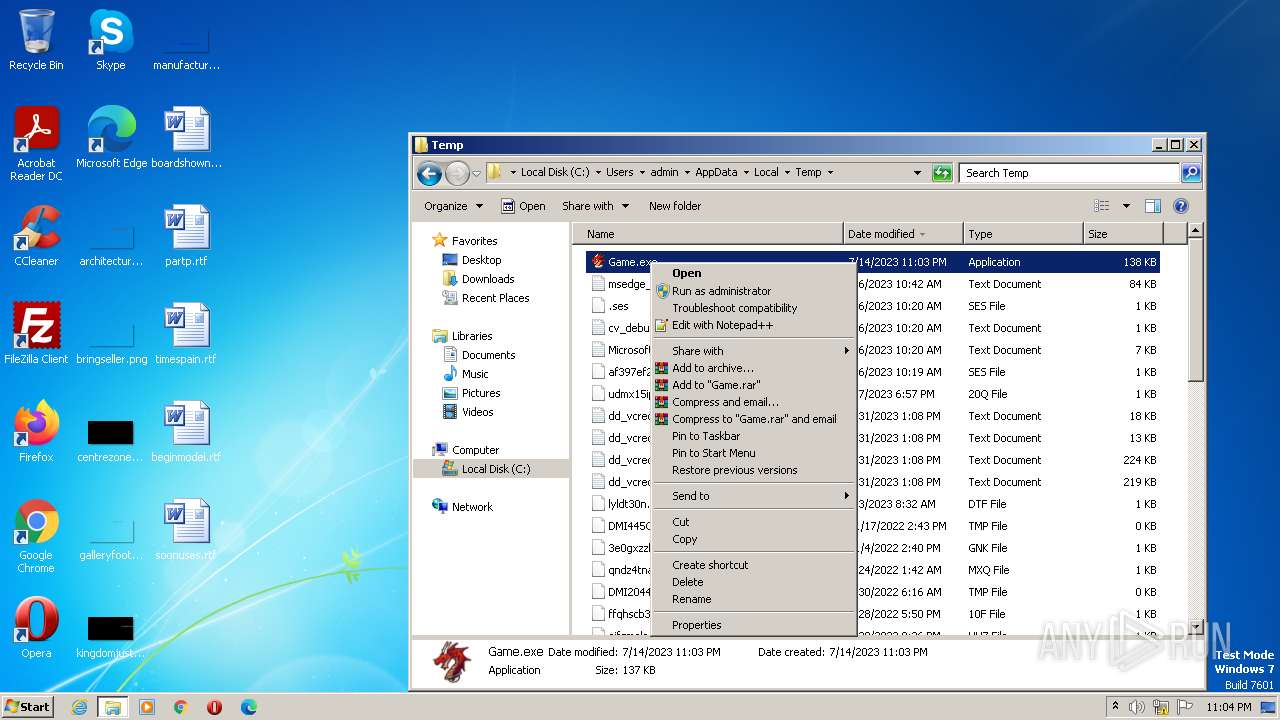Launch Firefox from the desktop

(x=36, y=432)
